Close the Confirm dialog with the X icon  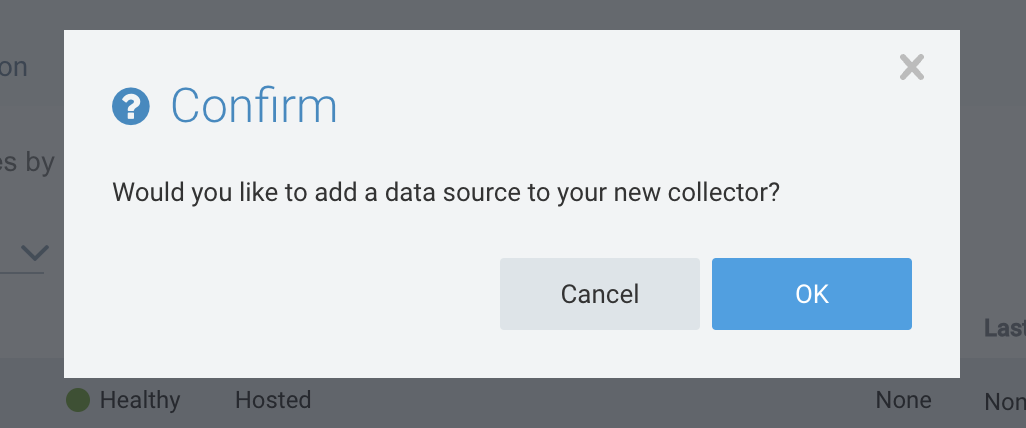pos(911,68)
